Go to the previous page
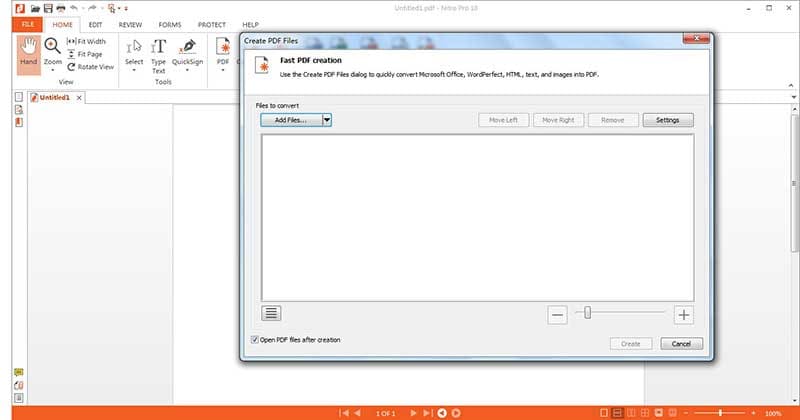This screenshot has width=800, height=420. tap(357, 413)
